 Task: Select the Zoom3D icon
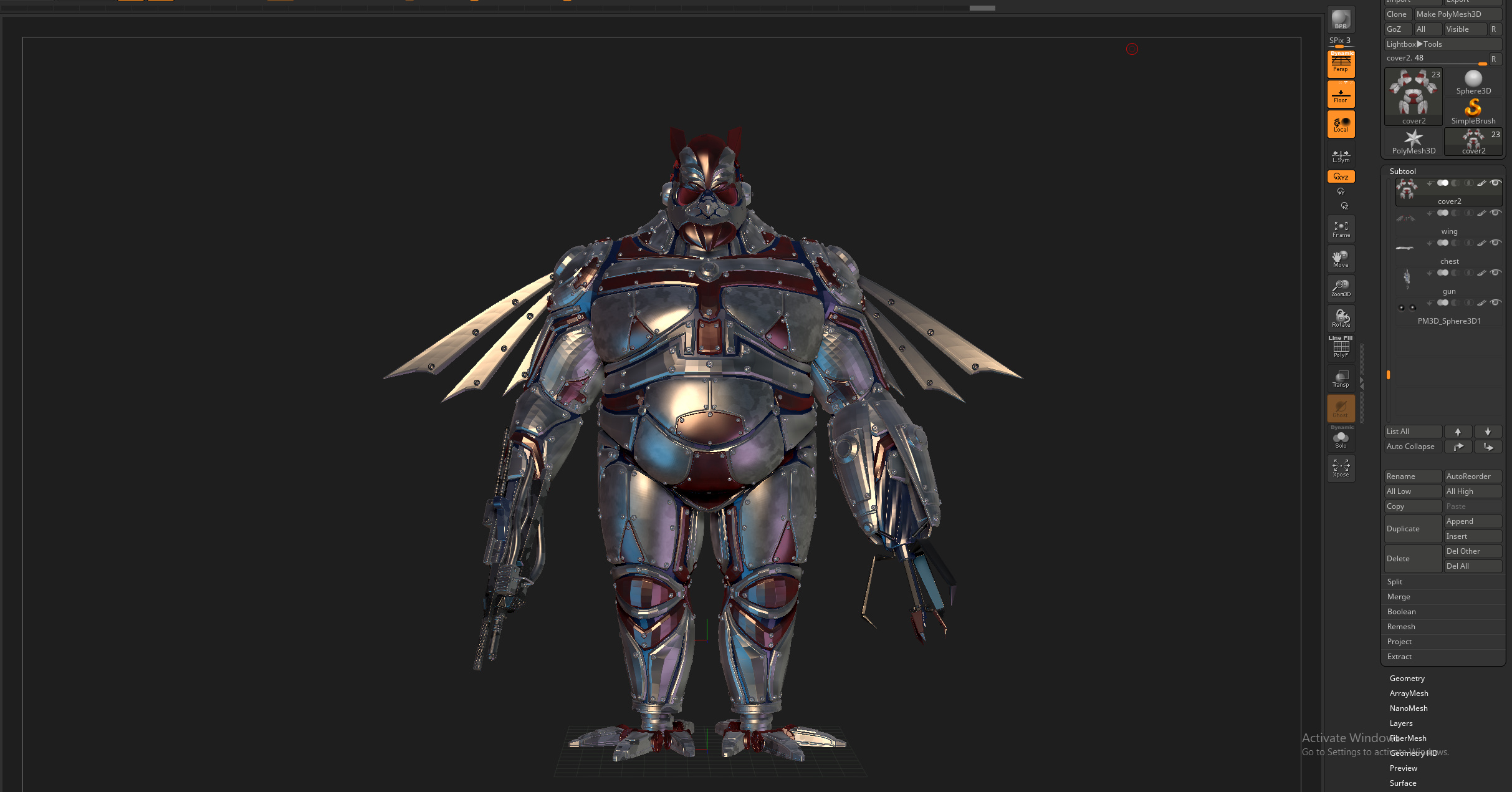click(1341, 289)
